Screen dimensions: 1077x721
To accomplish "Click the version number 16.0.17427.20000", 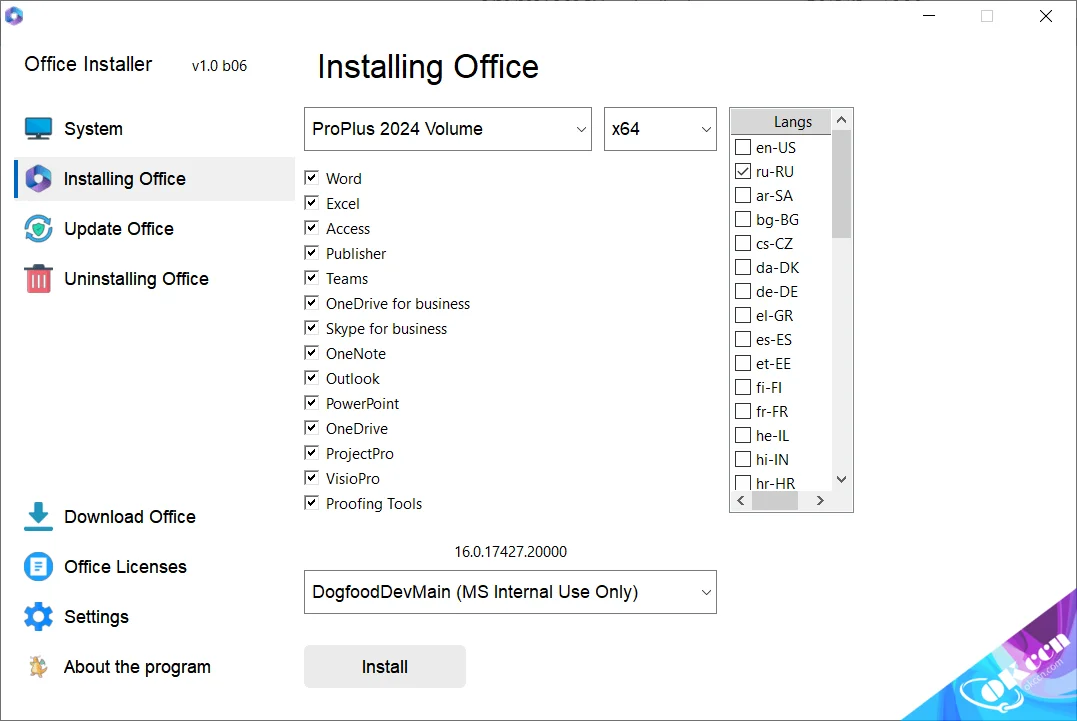I will pos(510,551).
